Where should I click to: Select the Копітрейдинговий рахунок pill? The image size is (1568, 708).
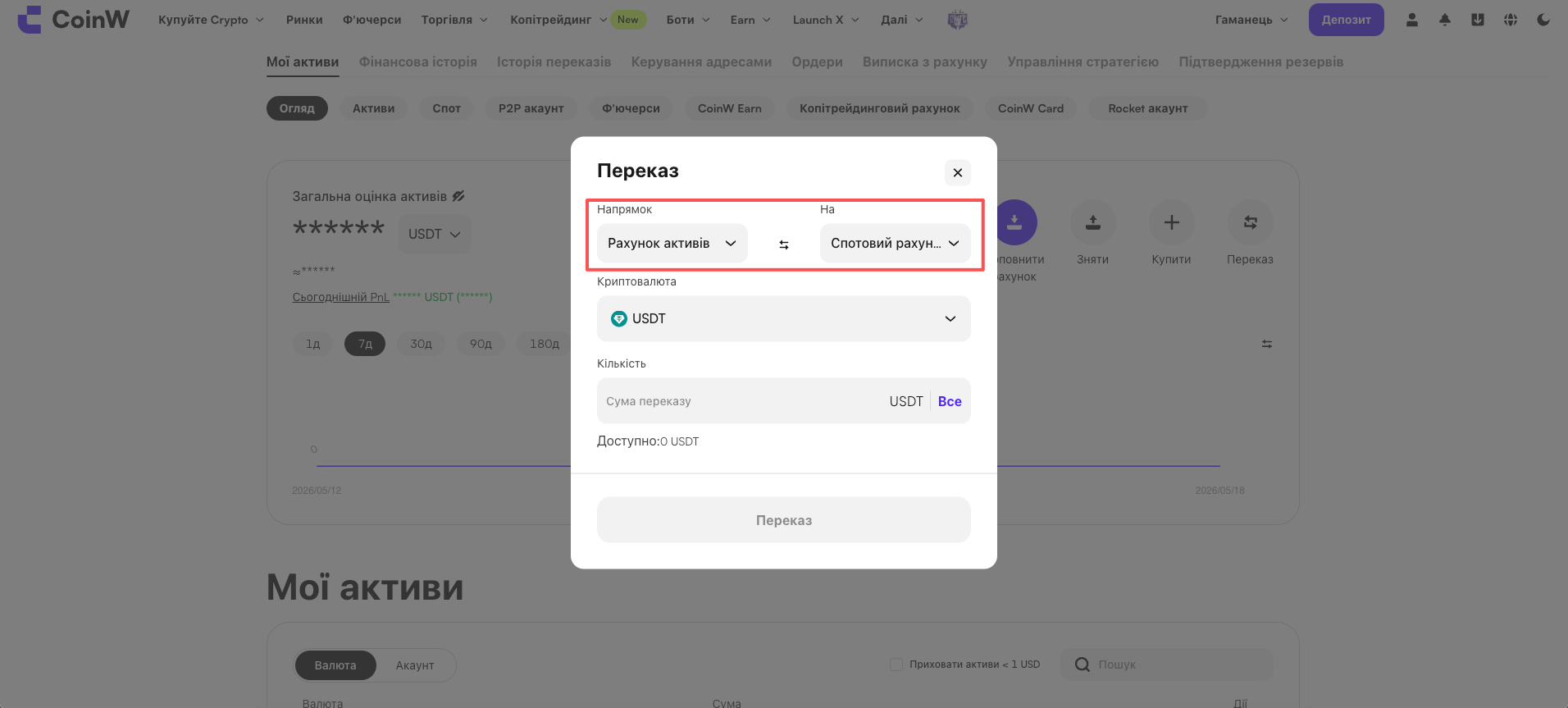tap(880, 108)
